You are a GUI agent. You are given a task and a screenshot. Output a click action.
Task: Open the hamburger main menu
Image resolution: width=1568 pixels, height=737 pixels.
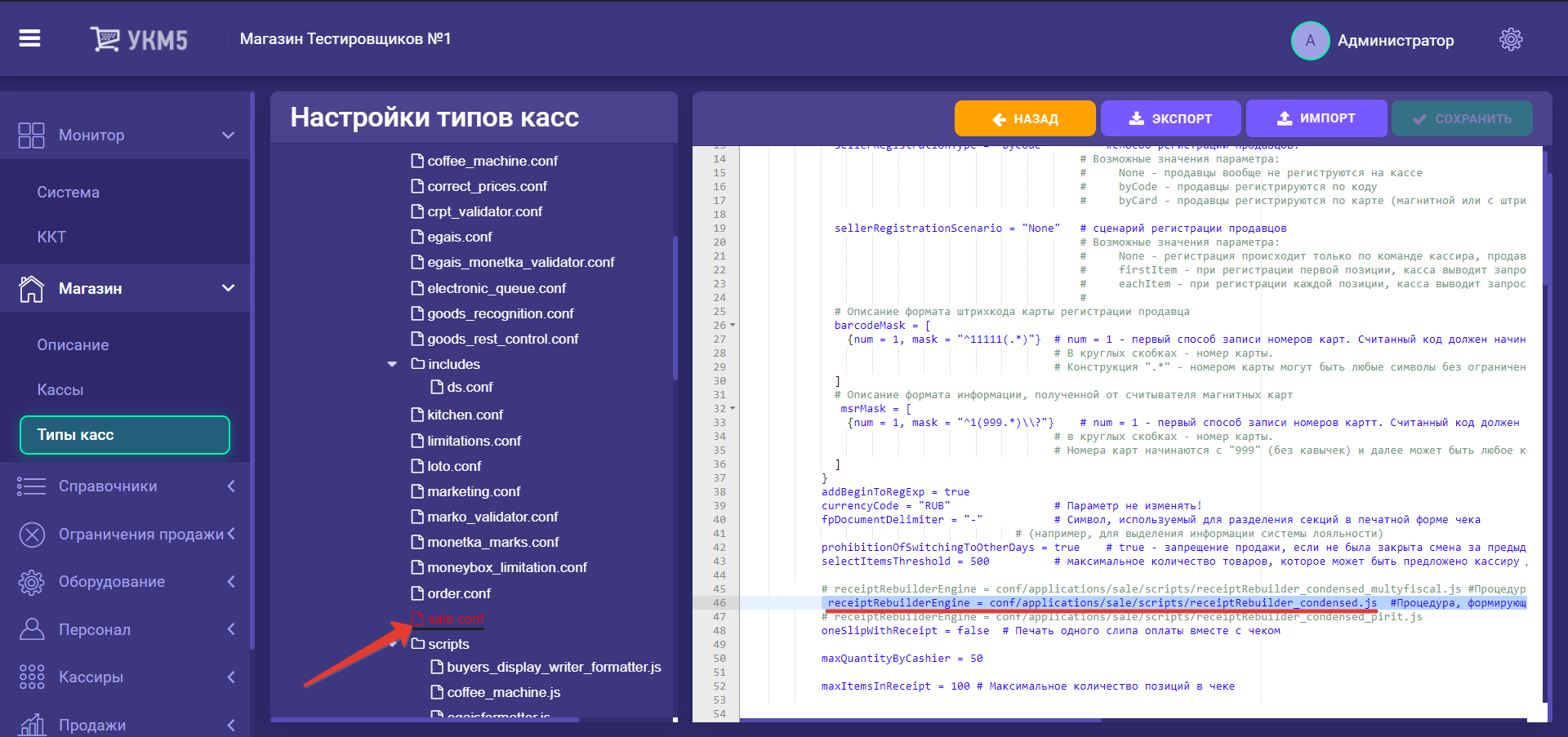pos(29,38)
